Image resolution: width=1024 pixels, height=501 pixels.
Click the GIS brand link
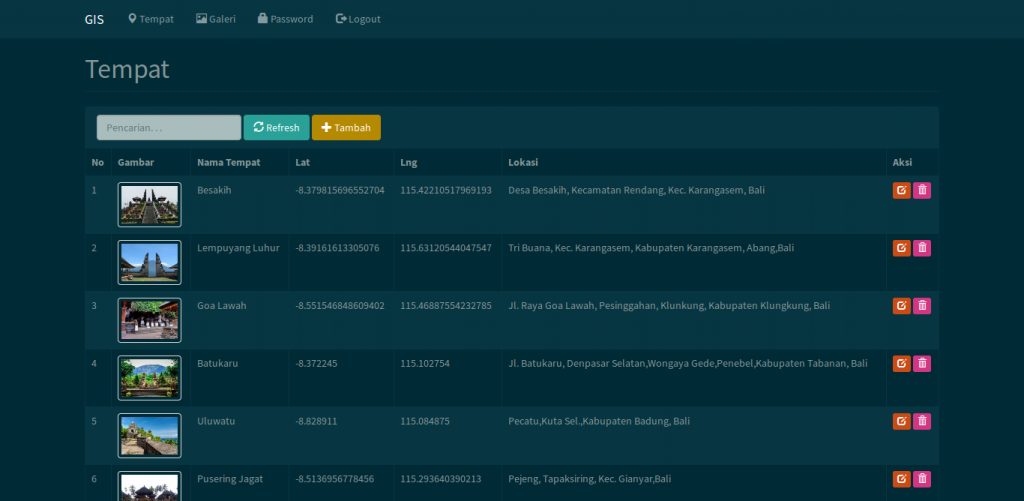point(94,19)
